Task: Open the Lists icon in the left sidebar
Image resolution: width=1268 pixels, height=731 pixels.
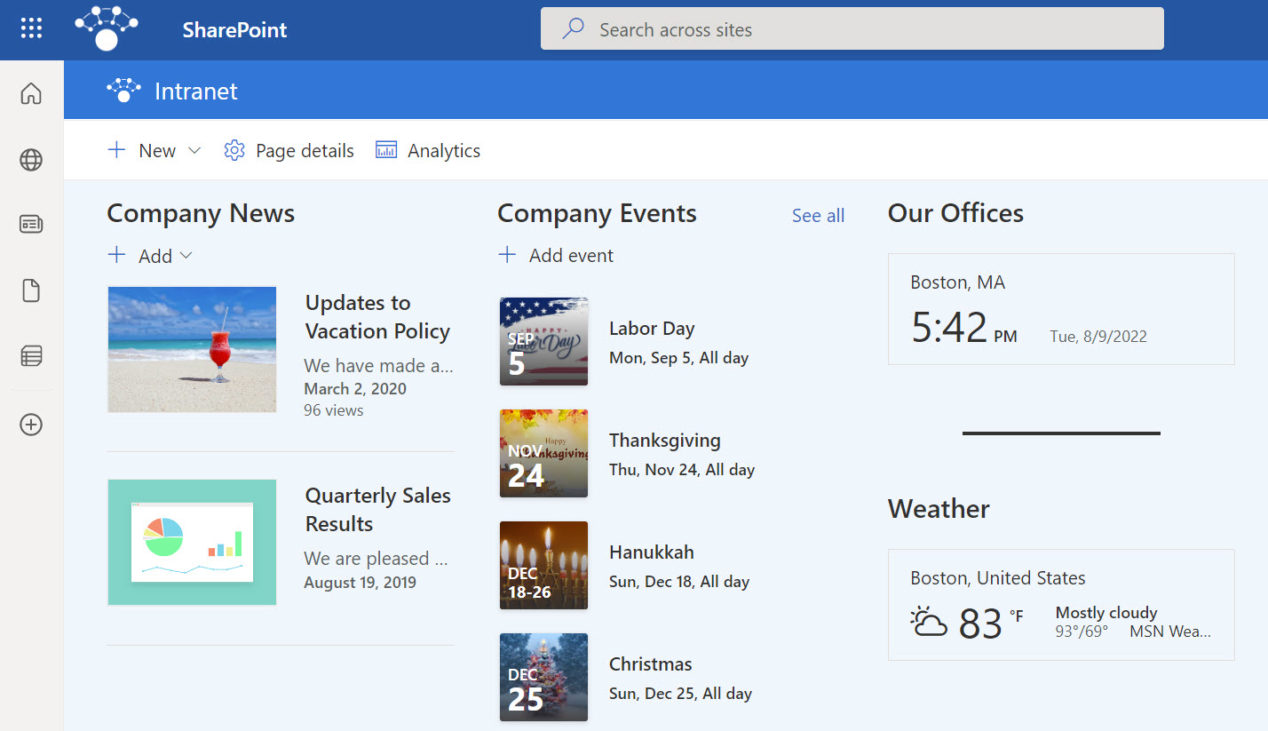Action: pos(31,355)
